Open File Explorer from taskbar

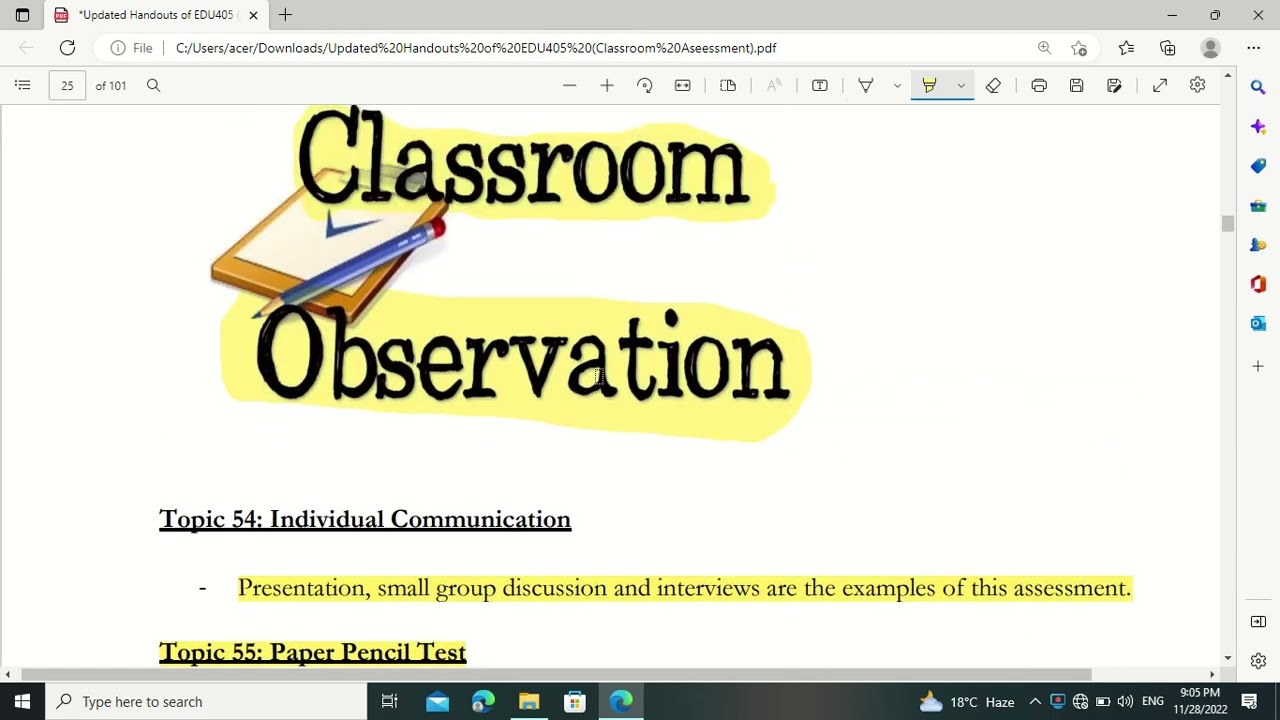coord(529,702)
